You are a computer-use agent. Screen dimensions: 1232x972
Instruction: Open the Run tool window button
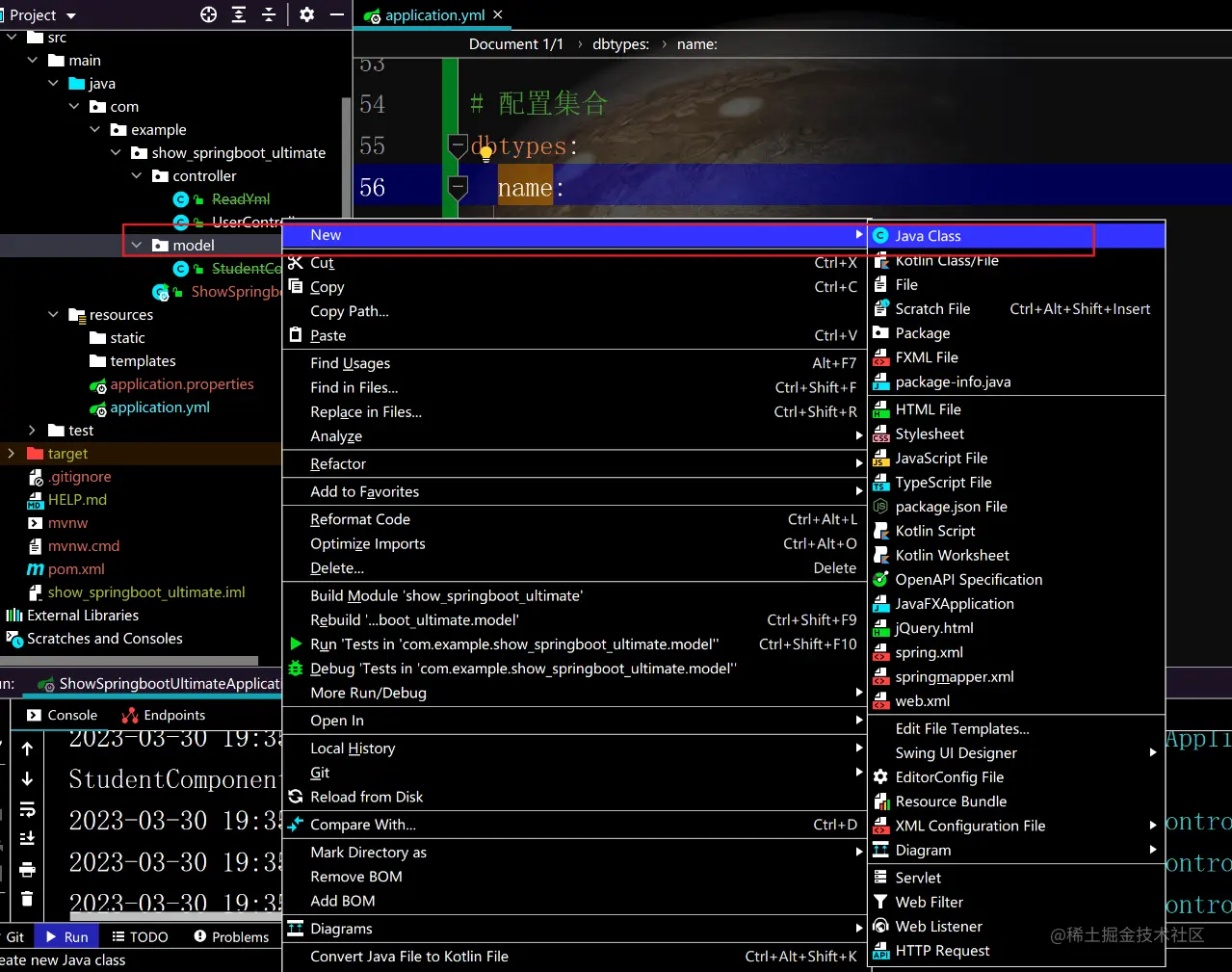coord(66,936)
